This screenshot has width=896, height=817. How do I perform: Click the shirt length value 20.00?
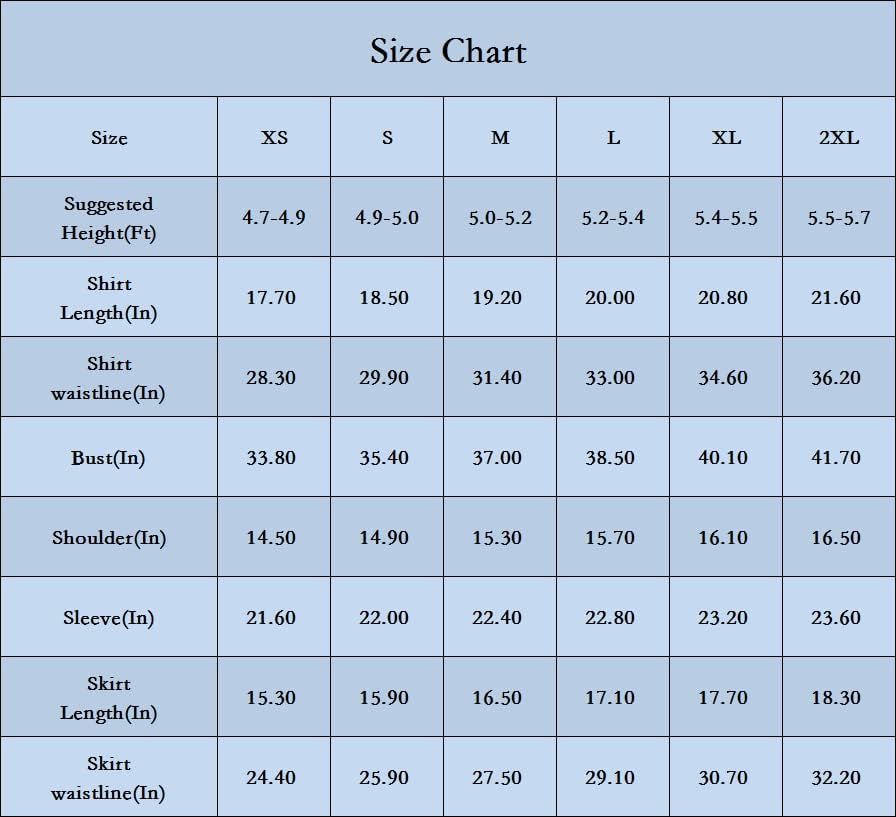click(610, 298)
